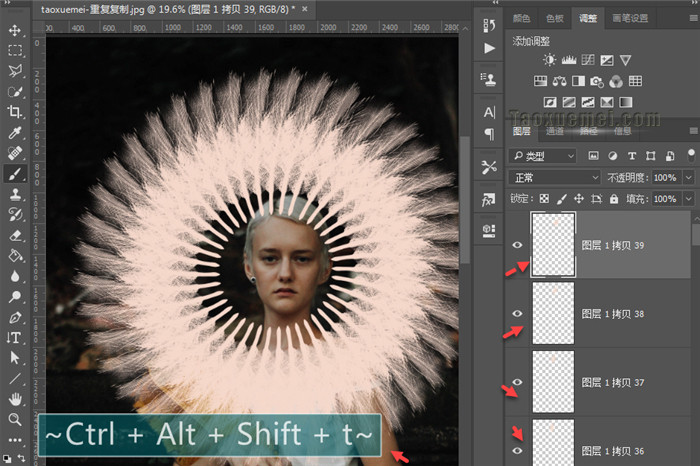Screen dimensions: 700x466
Task: Hide layer 图层 1 拷贝 36
Action: 517,450
